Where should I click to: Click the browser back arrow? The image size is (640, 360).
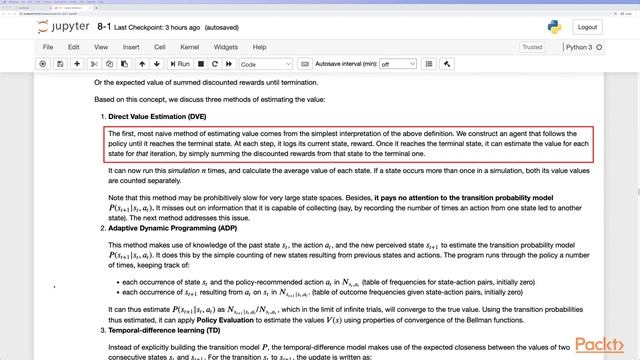(x=4, y=13)
